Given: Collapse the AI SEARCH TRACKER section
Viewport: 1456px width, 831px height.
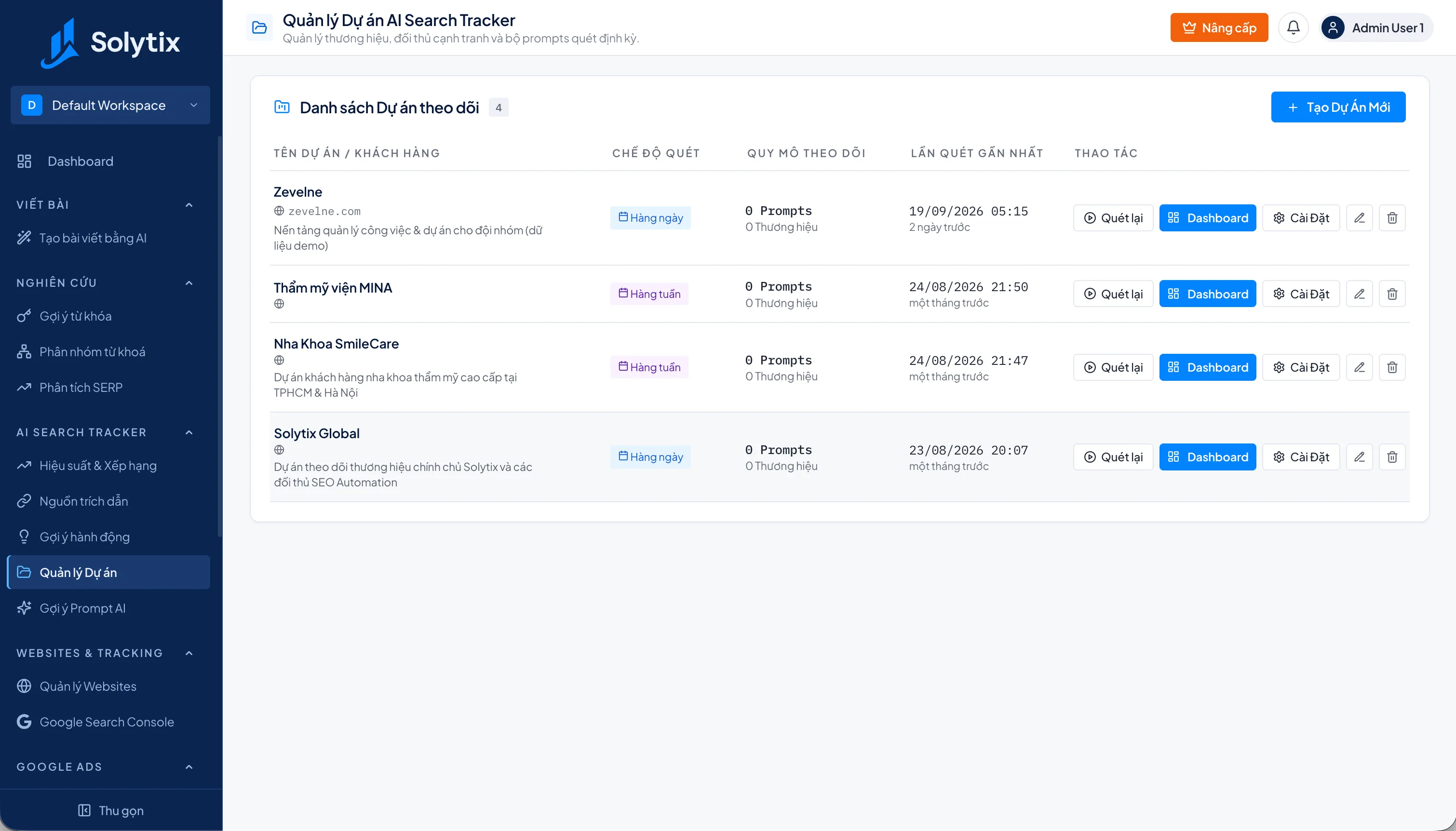Looking at the screenshot, I should 189,433.
